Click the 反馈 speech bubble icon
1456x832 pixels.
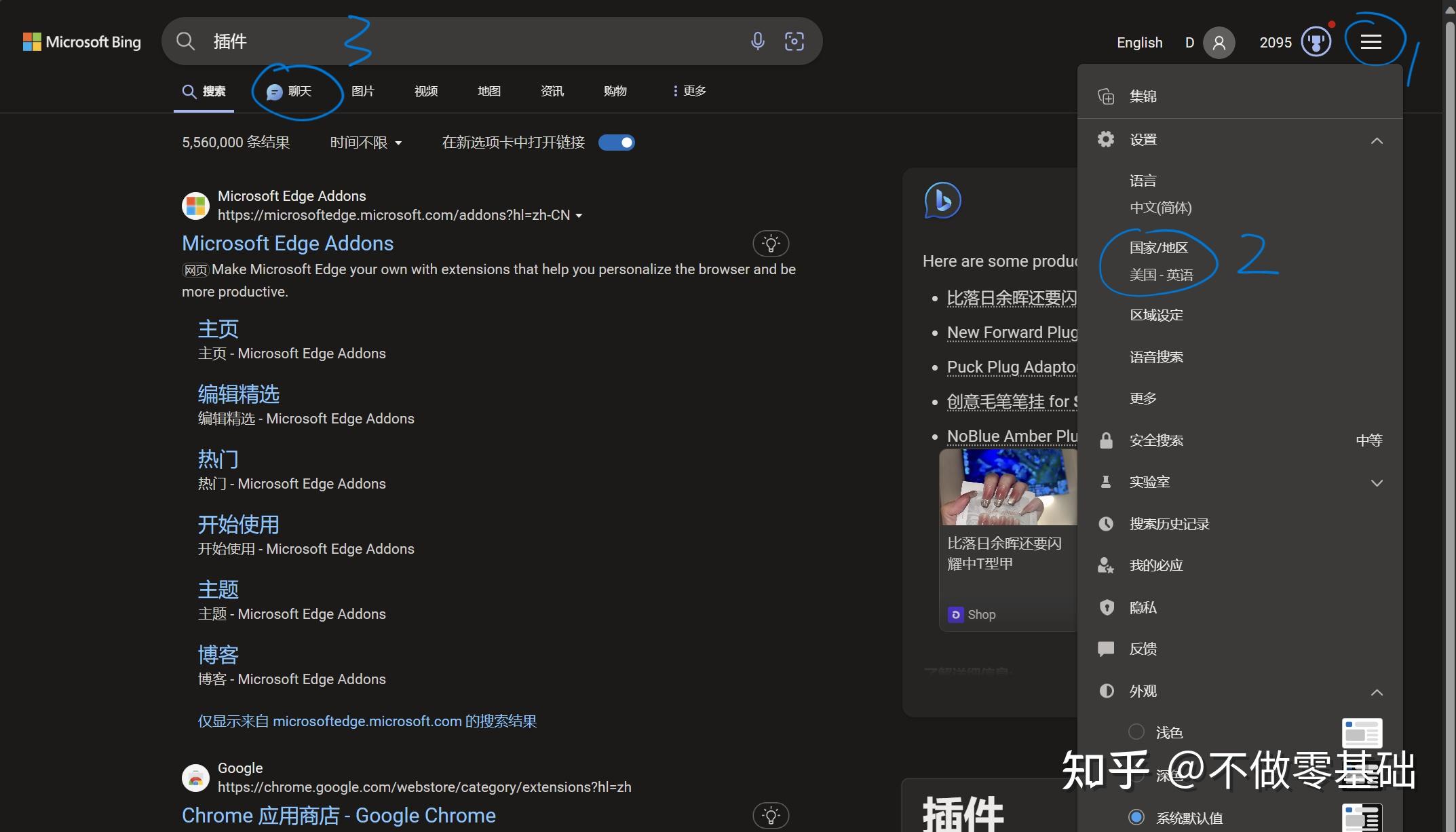coord(1106,649)
